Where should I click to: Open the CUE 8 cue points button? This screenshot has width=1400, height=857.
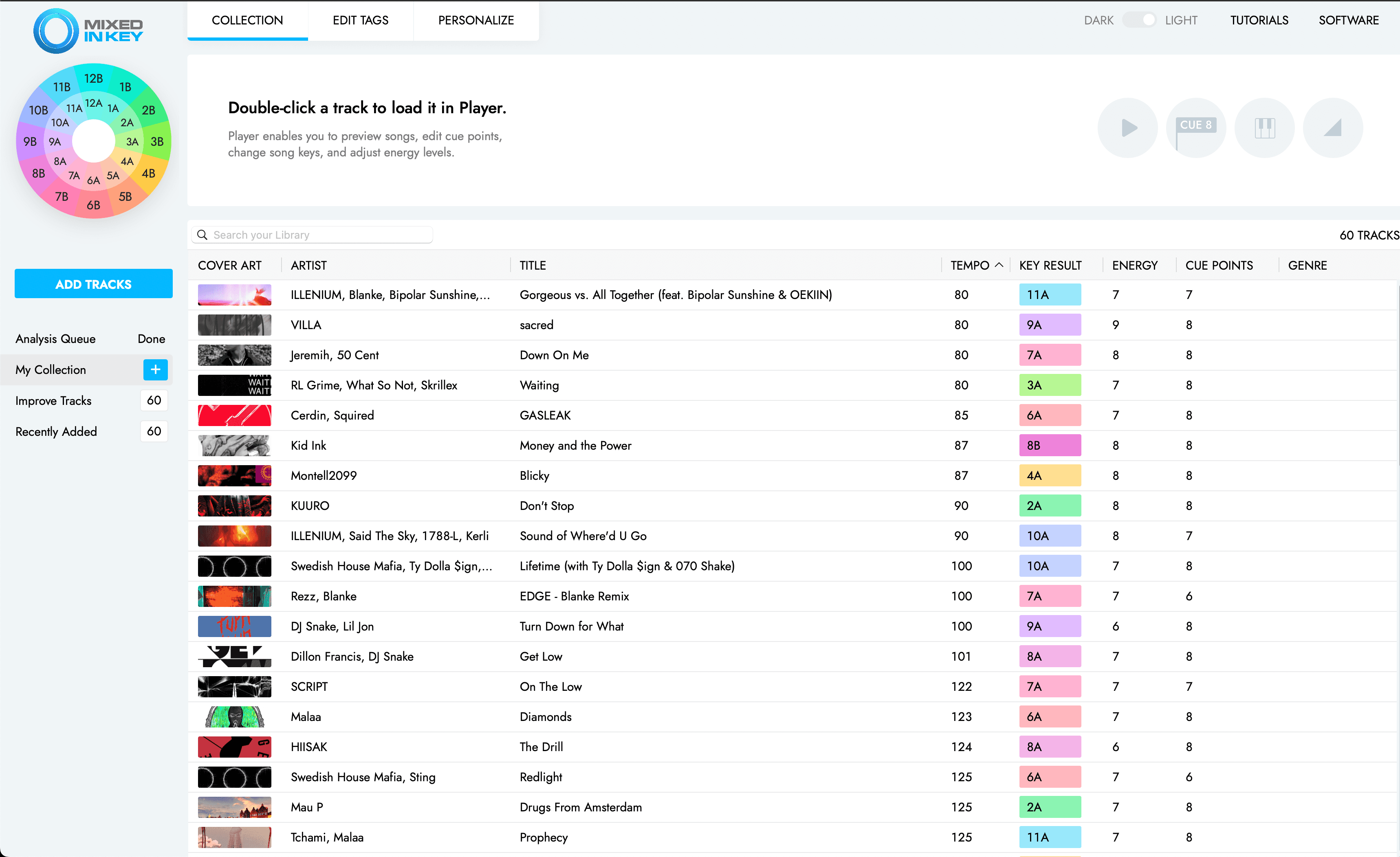point(1195,128)
